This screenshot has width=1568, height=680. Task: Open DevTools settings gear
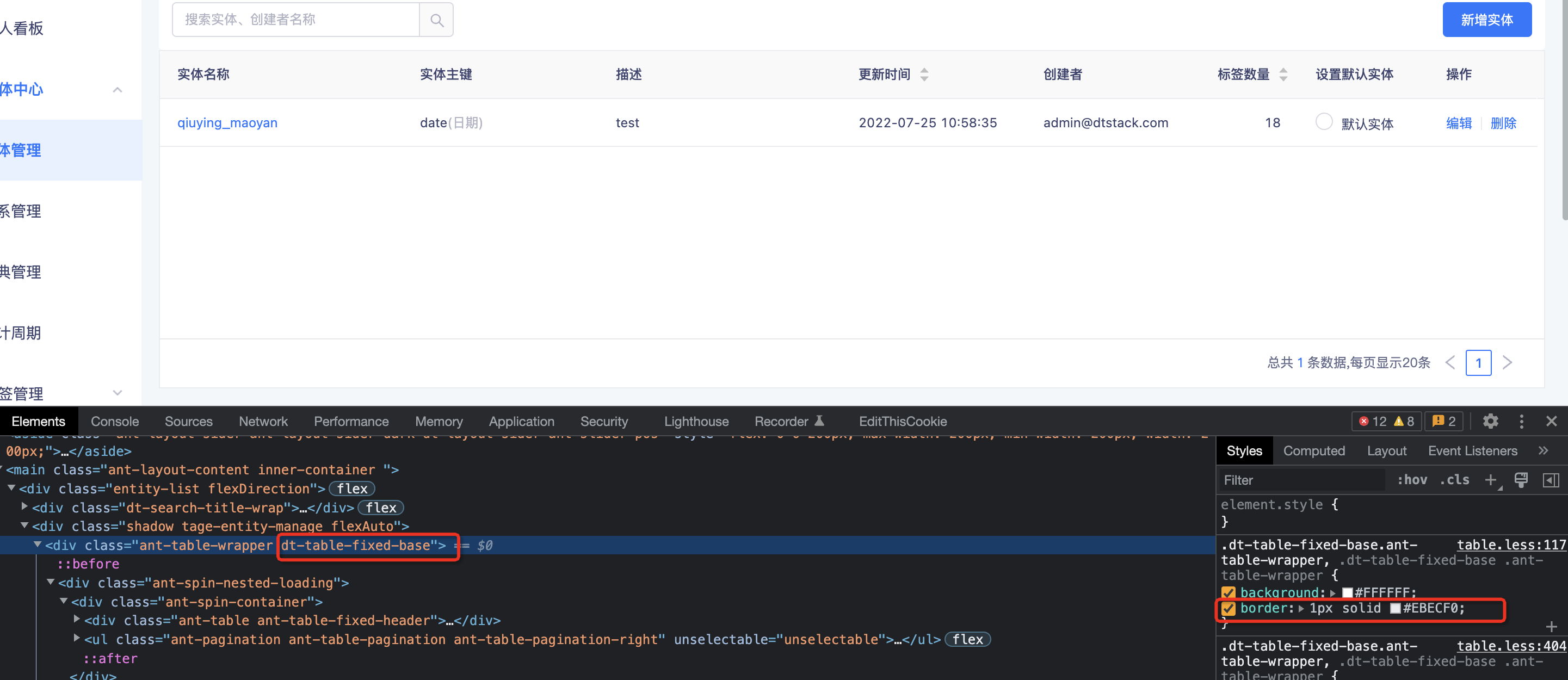[1491, 421]
